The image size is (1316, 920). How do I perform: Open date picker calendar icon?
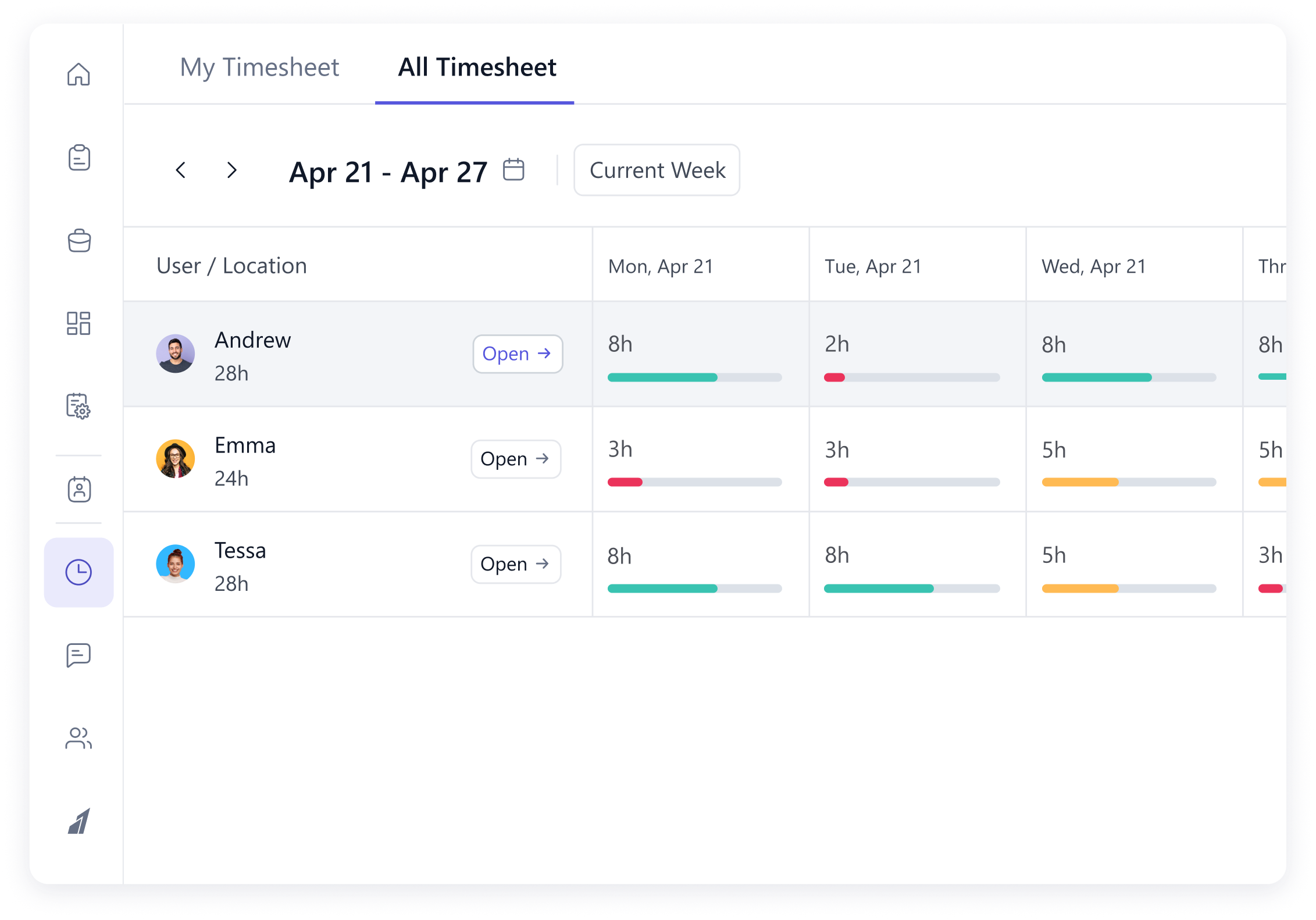tap(513, 170)
